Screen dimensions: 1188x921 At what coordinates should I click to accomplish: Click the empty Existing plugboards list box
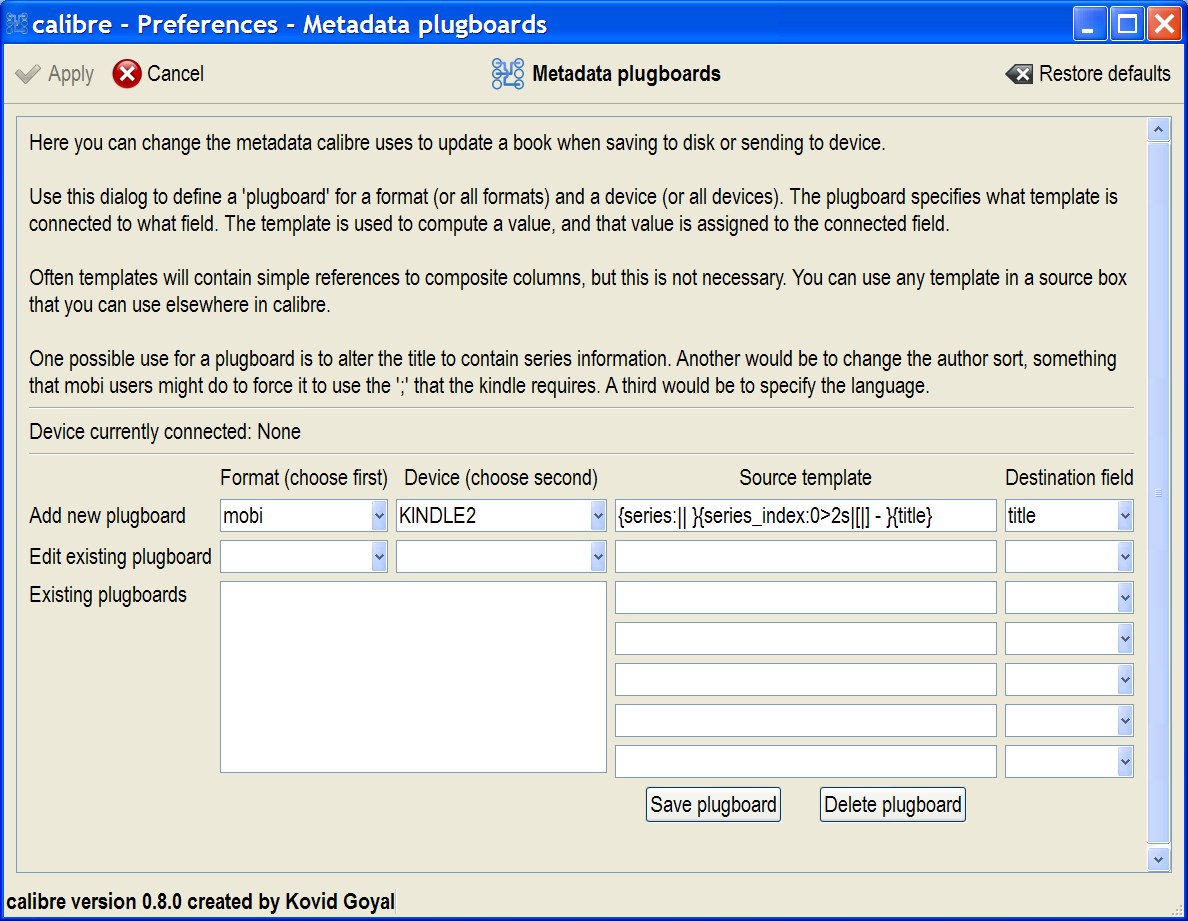coord(413,677)
